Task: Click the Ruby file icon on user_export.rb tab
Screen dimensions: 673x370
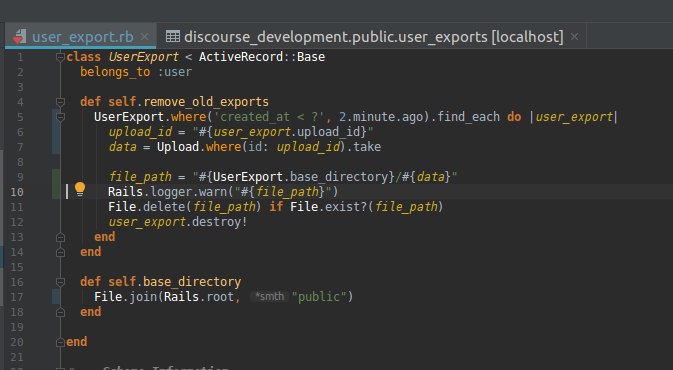Action: point(19,37)
